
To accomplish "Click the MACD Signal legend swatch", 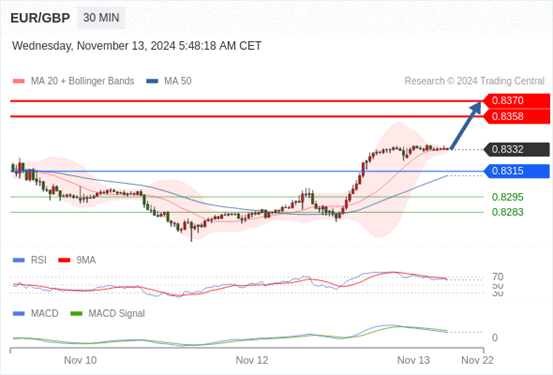I will click(76, 313).
